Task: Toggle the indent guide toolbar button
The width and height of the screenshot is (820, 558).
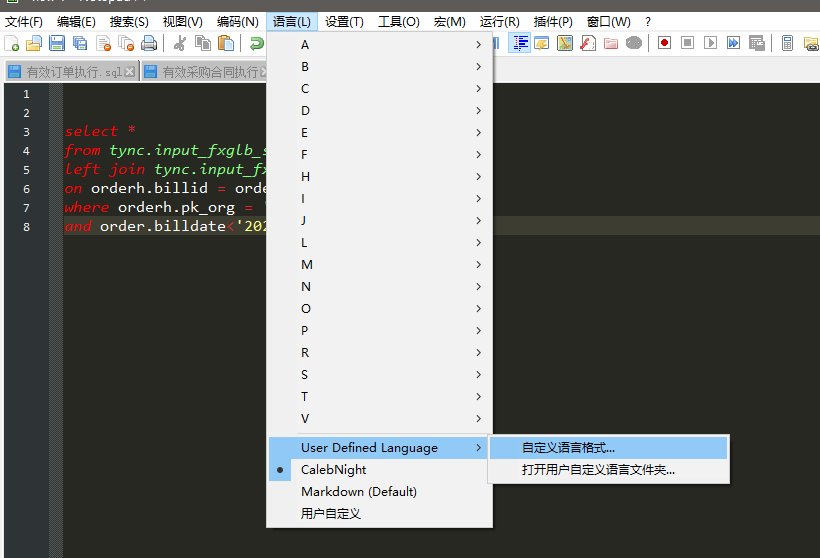Action: [519, 43]
